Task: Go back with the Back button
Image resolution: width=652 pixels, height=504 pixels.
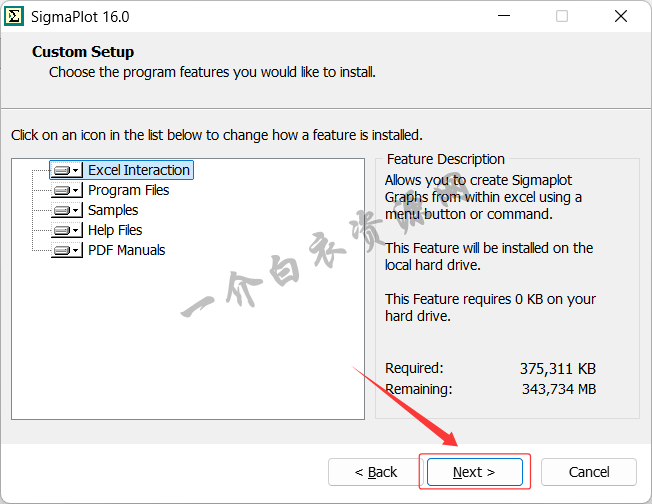Action: point(376,472)
